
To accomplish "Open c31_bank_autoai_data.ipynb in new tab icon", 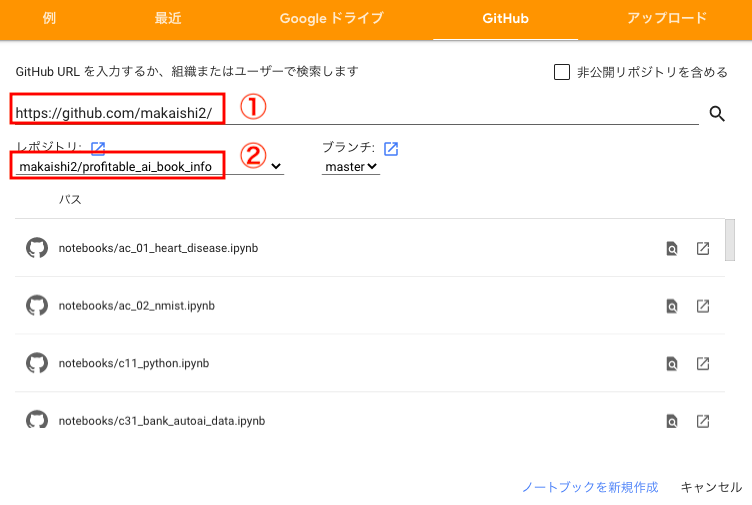I will (703, 421).
